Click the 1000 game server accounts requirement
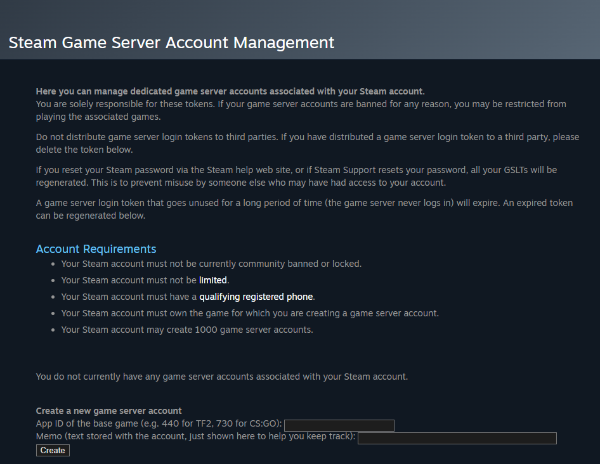Image resolution: width=600 pixels, height=464 pixels. tap(187, 329)
